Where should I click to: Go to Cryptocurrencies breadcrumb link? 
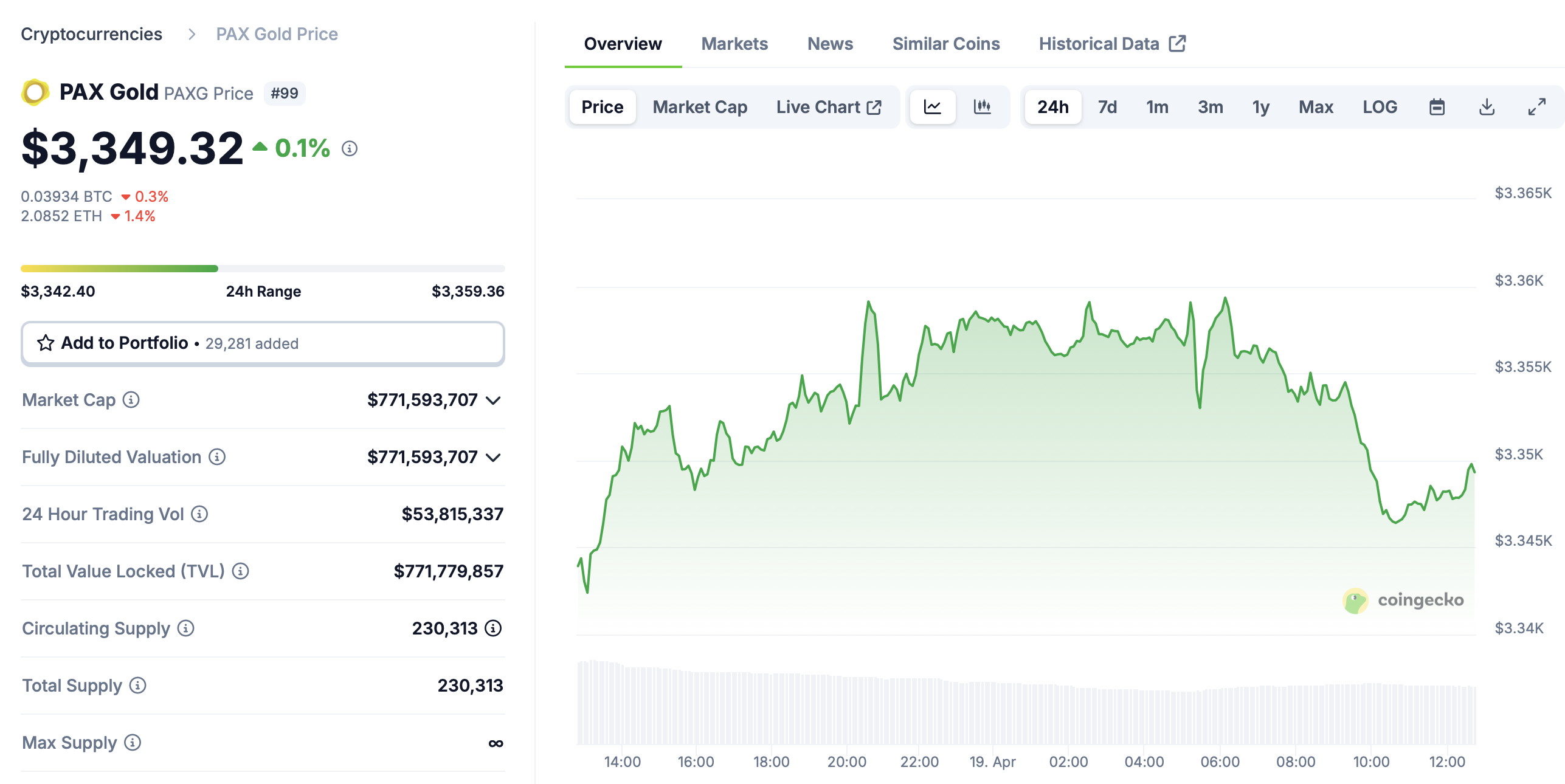pyautogui.click(x=92, y=34)
